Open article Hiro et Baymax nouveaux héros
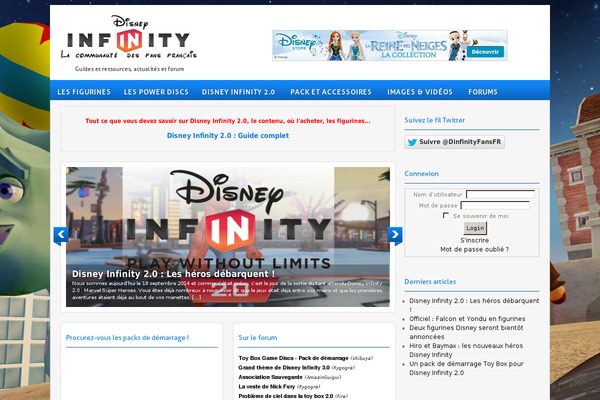Viewport: 600px width, 400px height. coord(466,350)
